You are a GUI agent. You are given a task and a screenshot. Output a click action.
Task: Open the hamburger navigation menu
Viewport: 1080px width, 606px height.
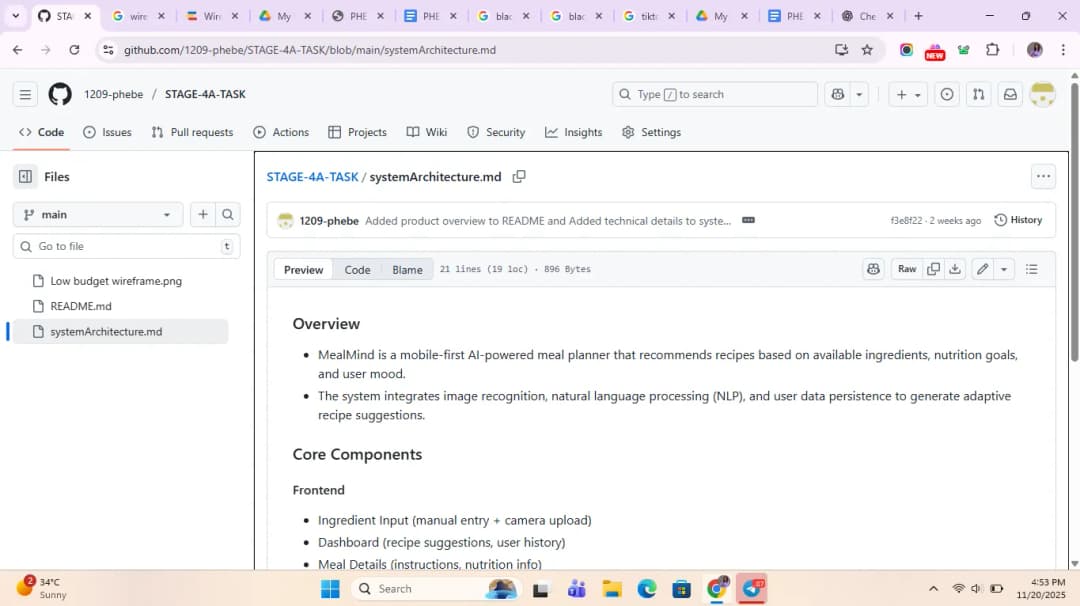point(25,94)
